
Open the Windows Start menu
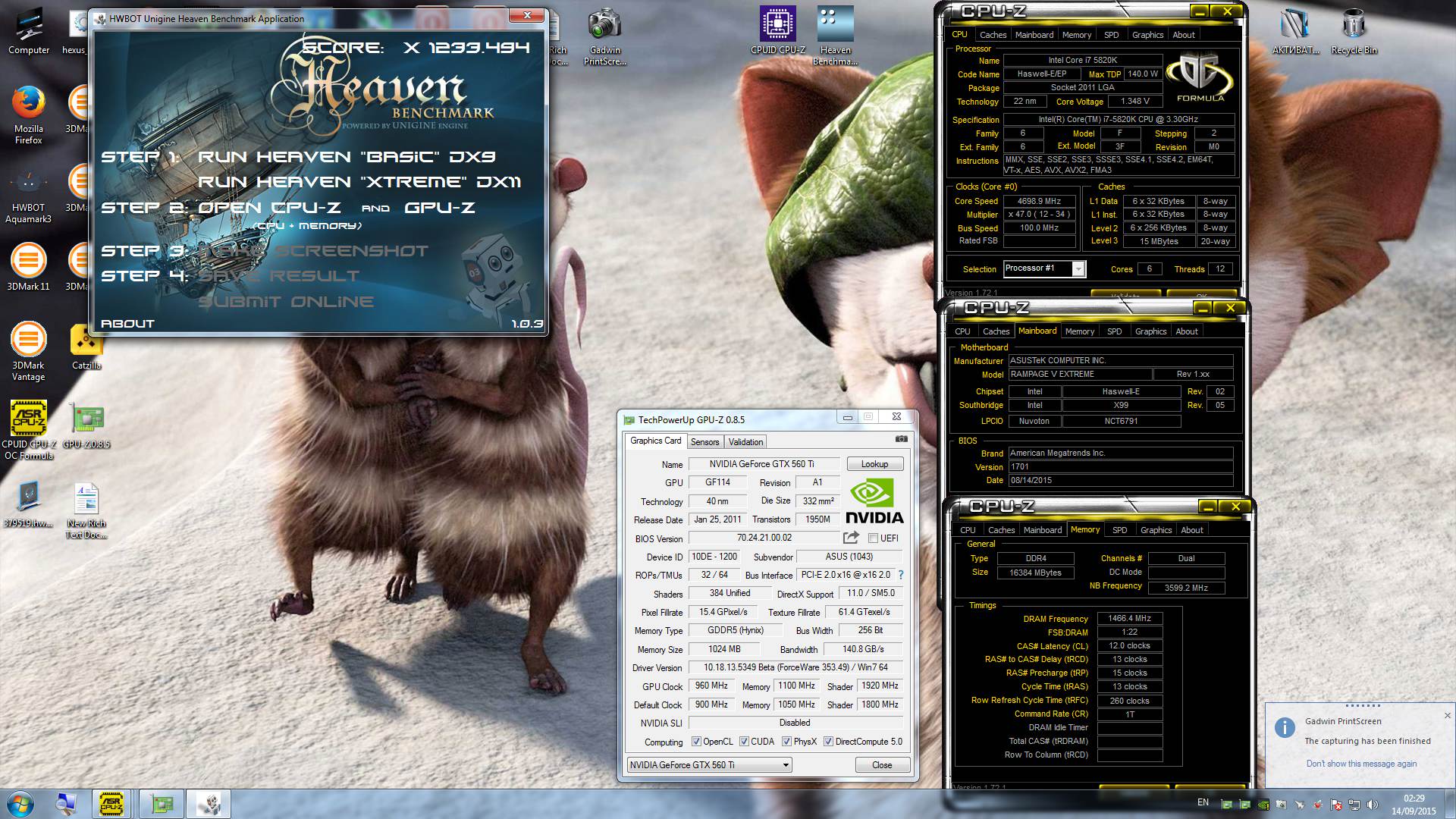coord(19,804)
